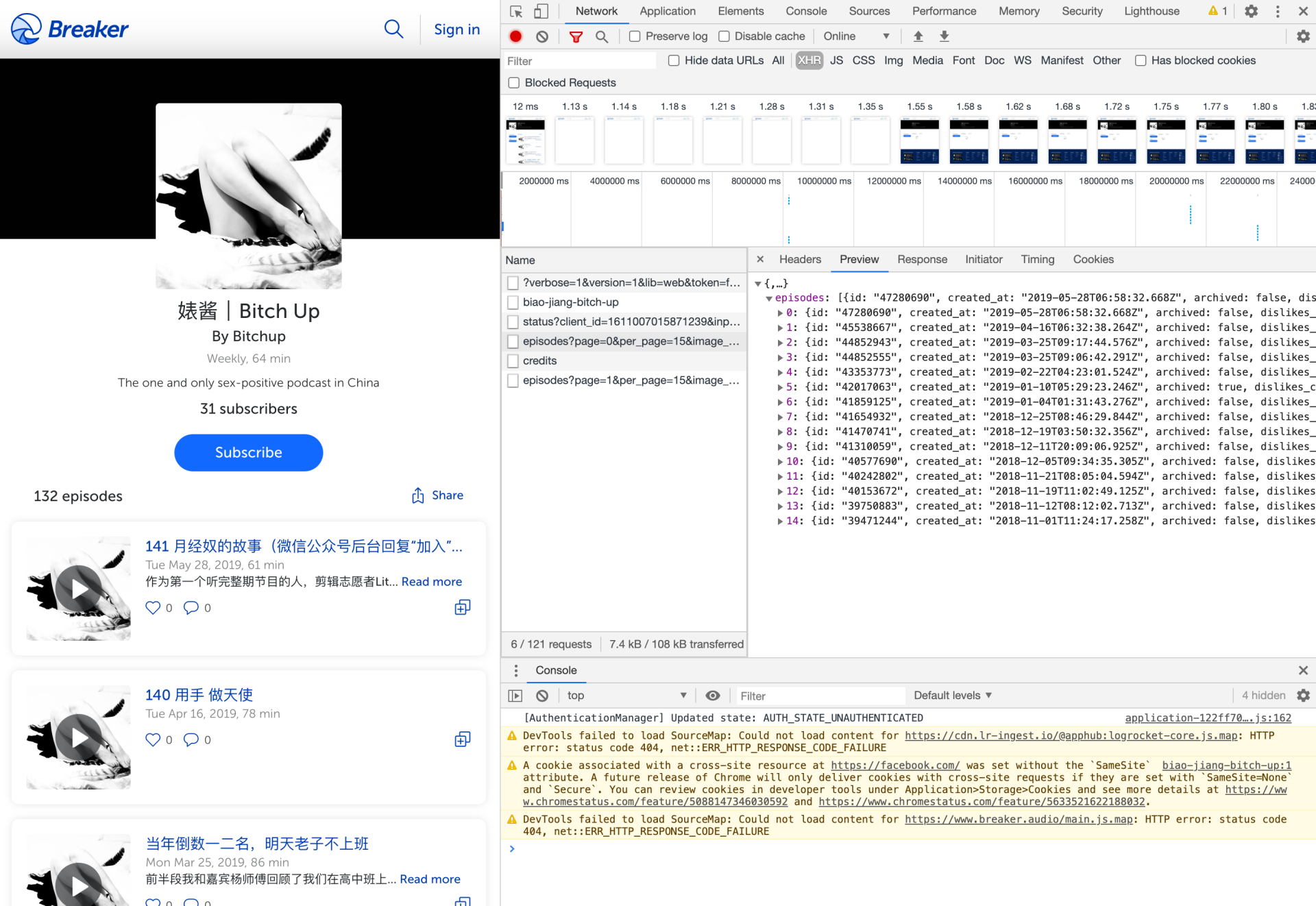Play episode 140 用手 做天使

pos(79,737)
